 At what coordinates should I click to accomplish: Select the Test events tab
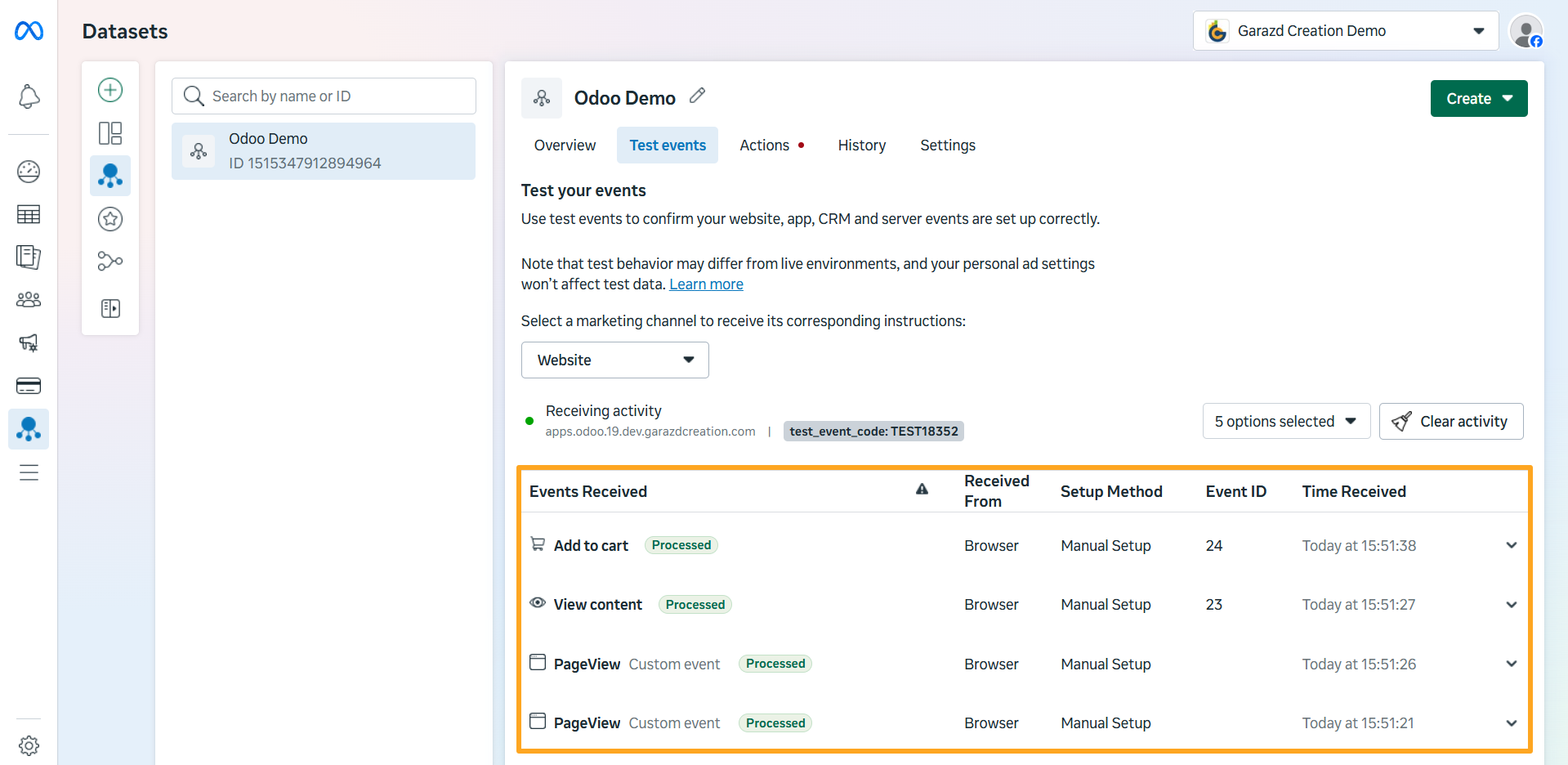click(x=668, y=145)
